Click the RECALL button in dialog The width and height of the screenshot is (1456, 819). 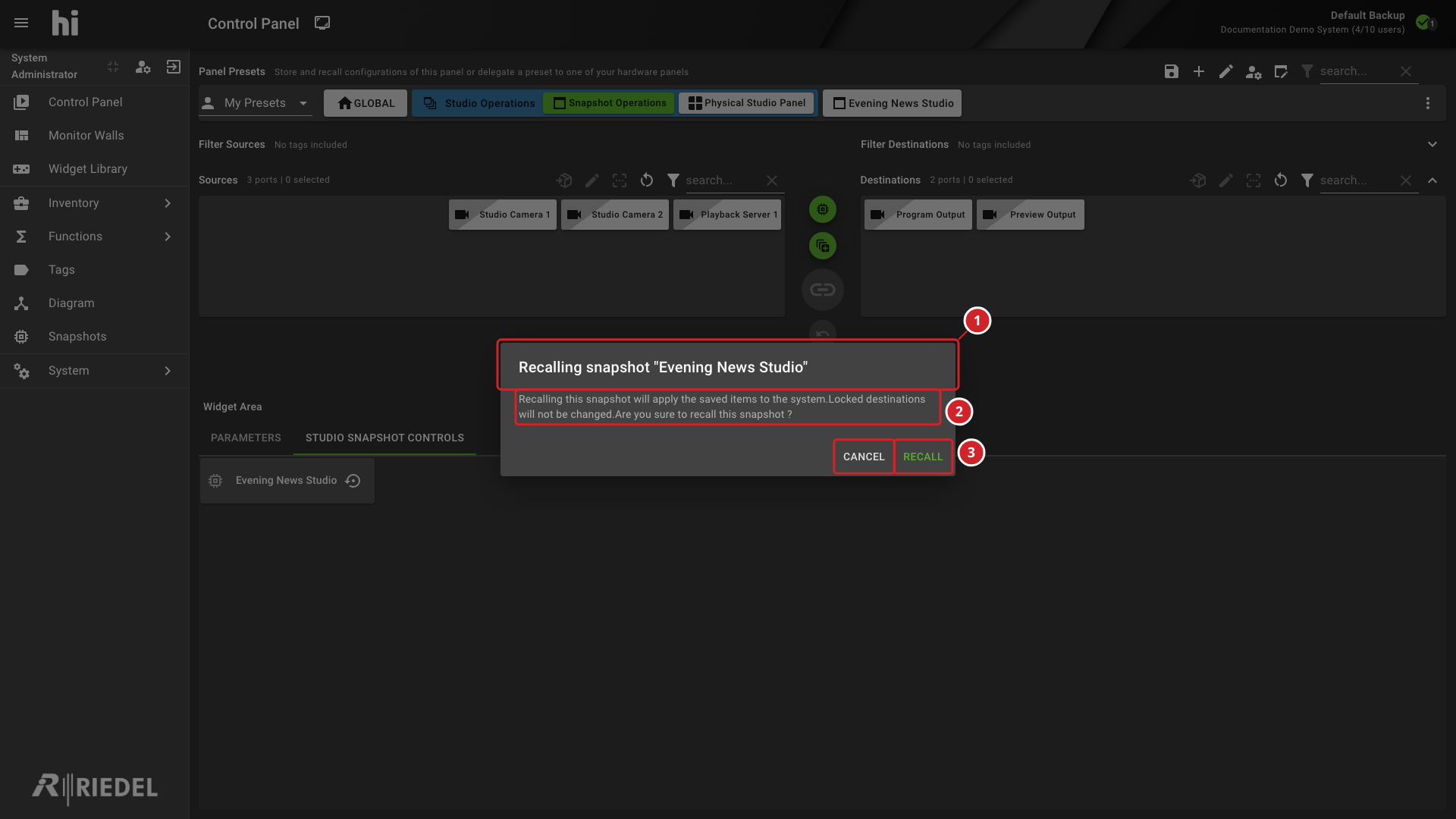click(x=923, y=457)
